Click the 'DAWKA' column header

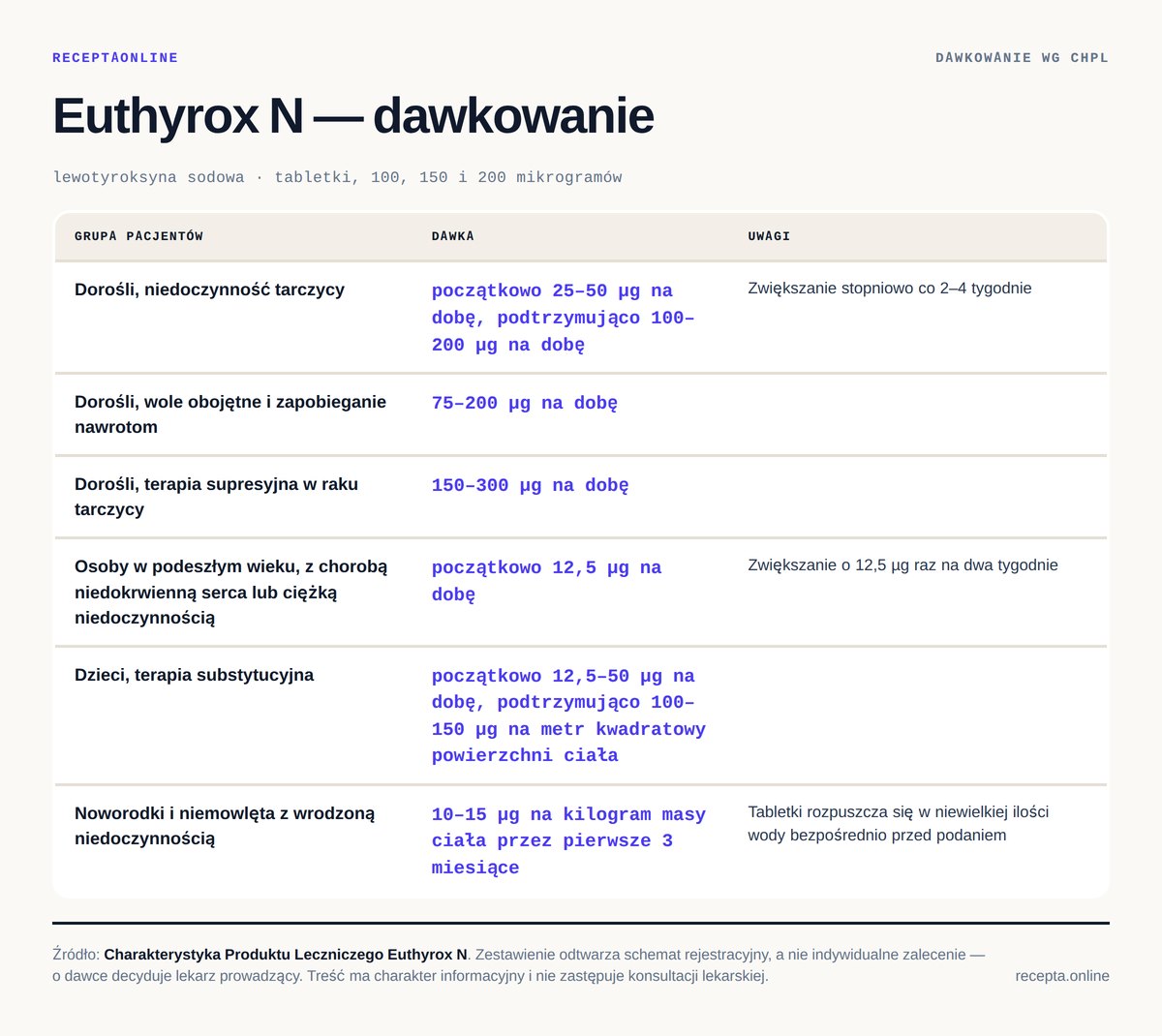(x=453, y=236)
